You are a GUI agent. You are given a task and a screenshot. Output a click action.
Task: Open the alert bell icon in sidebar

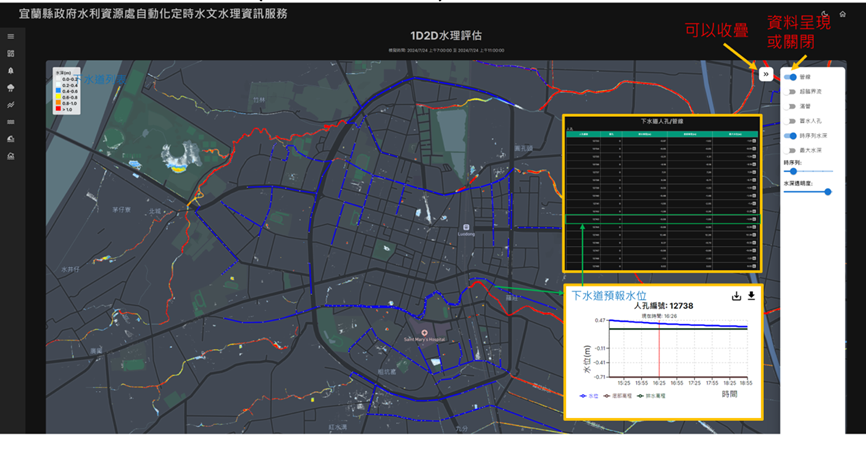11,71
